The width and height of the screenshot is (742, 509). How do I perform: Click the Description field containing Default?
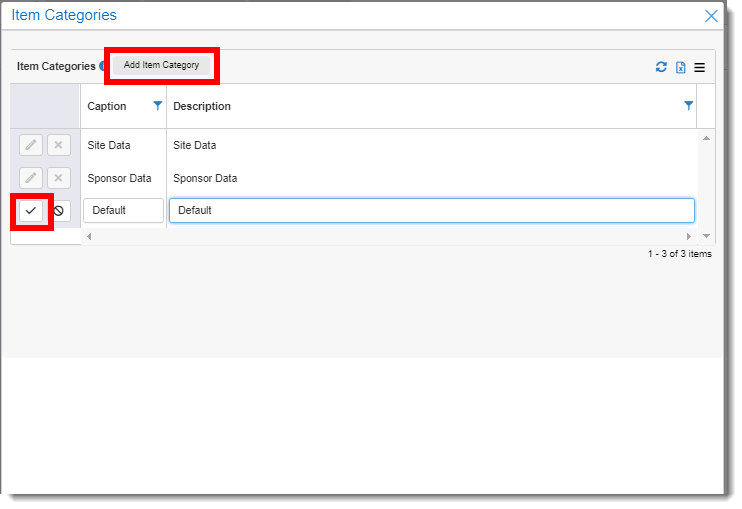pyautogui.click(x=432, y=211)
